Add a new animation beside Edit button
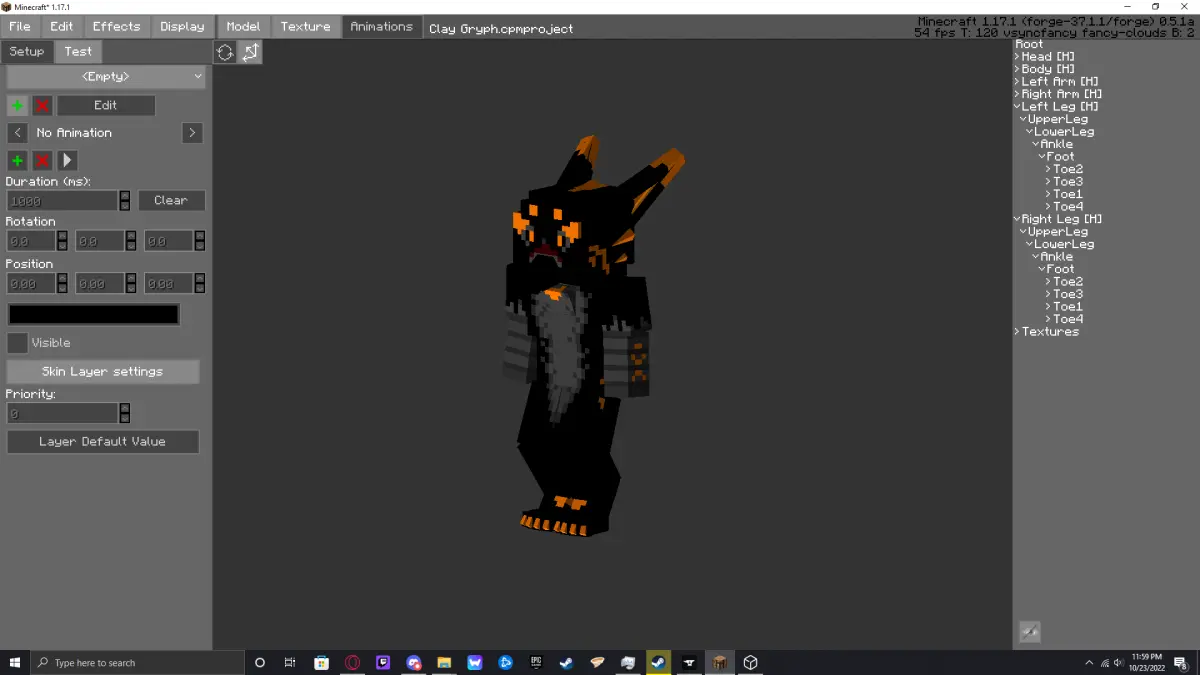Image resolution: width=1200 pixels, height=675 pixels. point(17,105)
